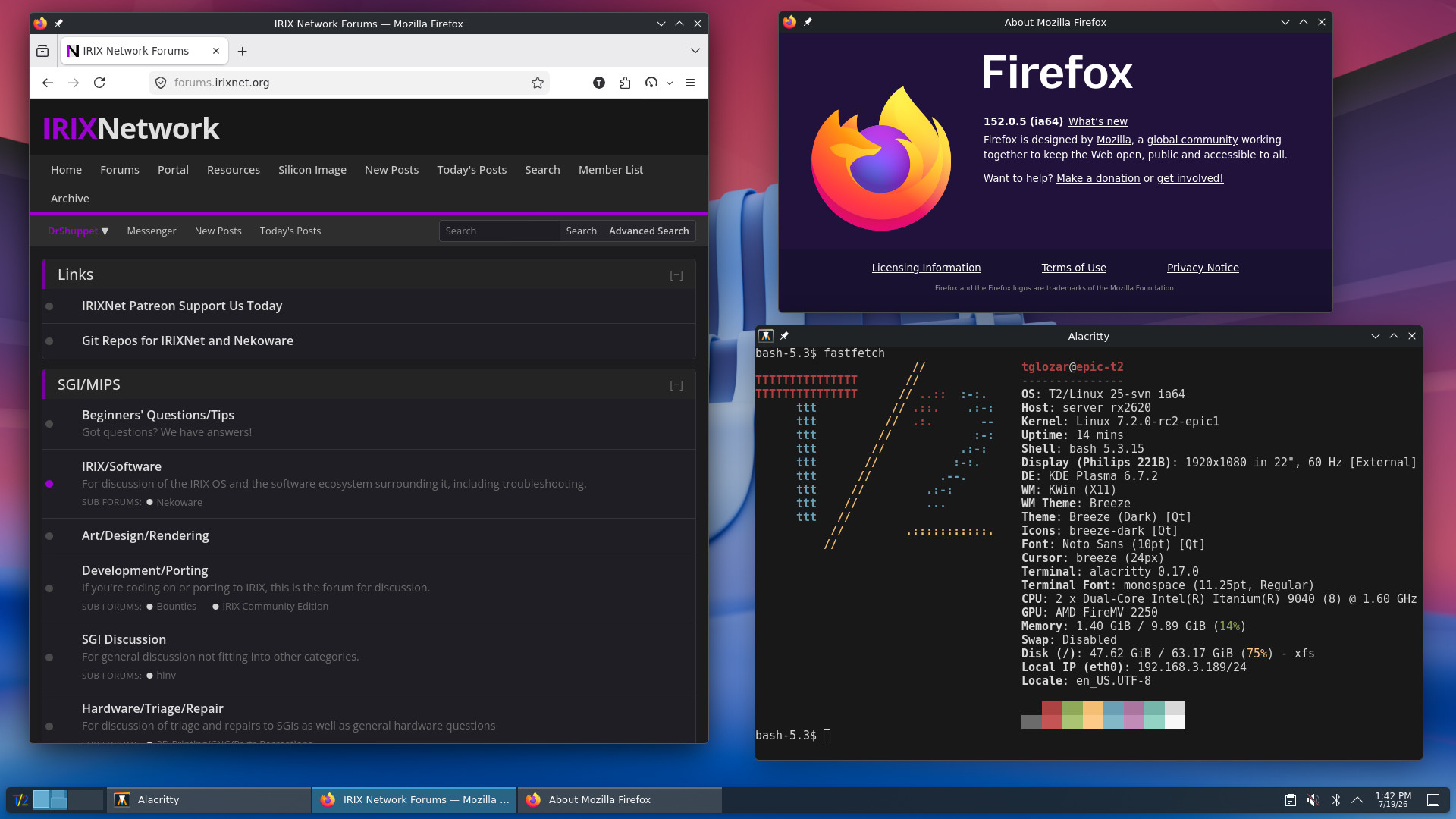The height and width of the screenshot is (819, 1456).
Task: Open Resources in the site navigation
Action: point(234,170)
